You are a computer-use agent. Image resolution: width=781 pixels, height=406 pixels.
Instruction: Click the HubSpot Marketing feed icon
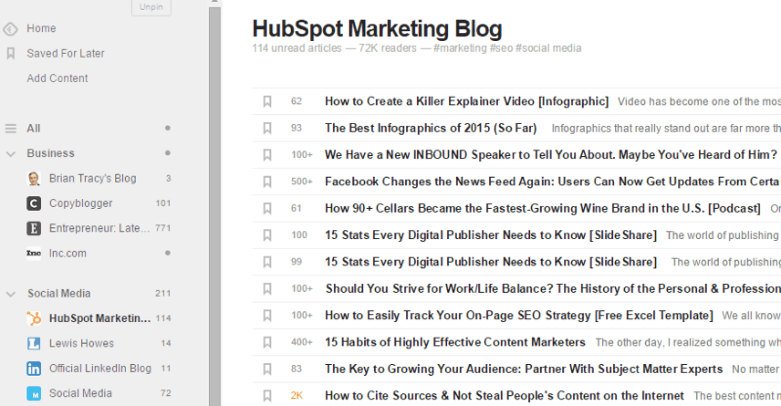[x=33, y=318]
